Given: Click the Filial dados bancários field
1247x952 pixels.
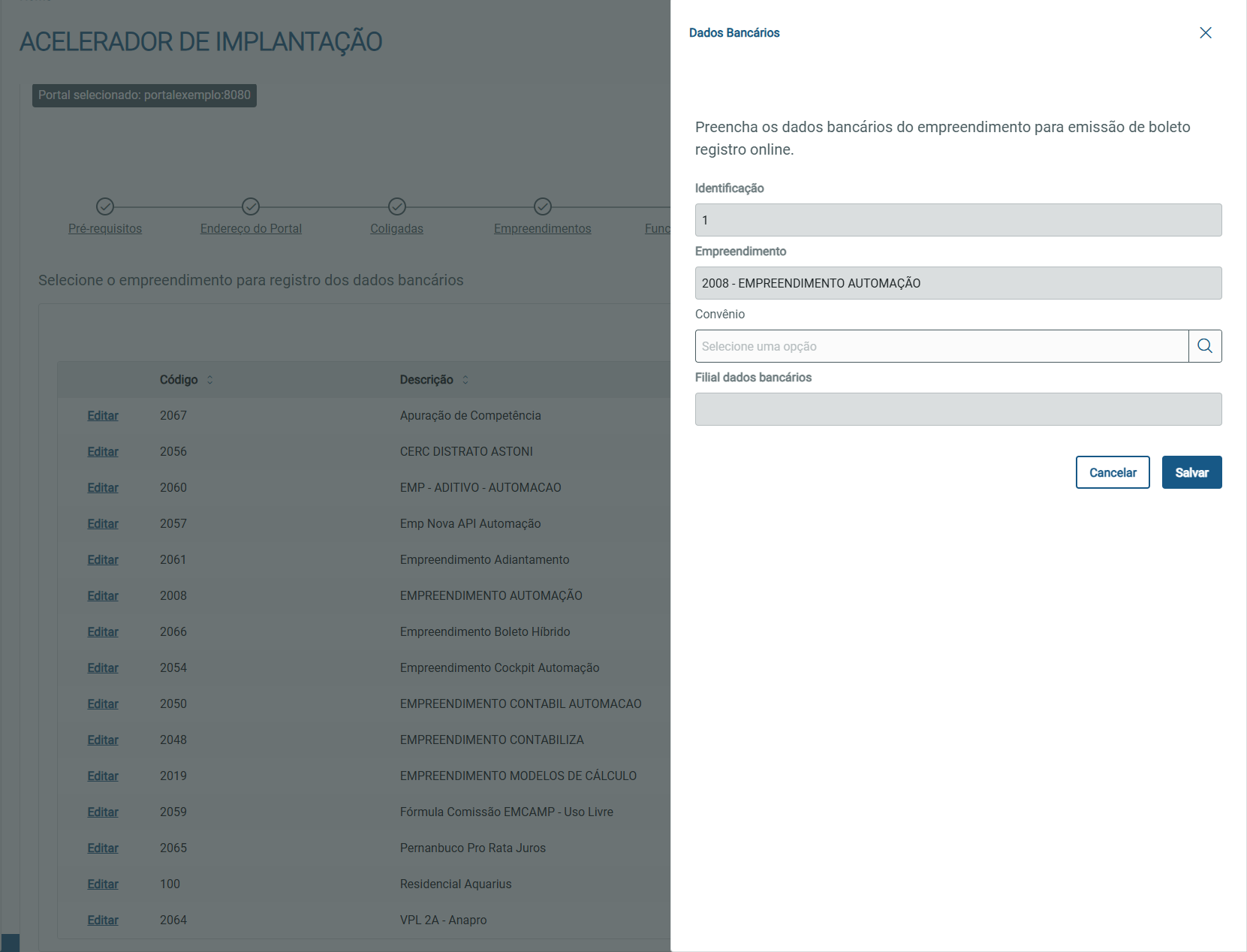Looking at the screenshot, I should click(x=958, y=409).
